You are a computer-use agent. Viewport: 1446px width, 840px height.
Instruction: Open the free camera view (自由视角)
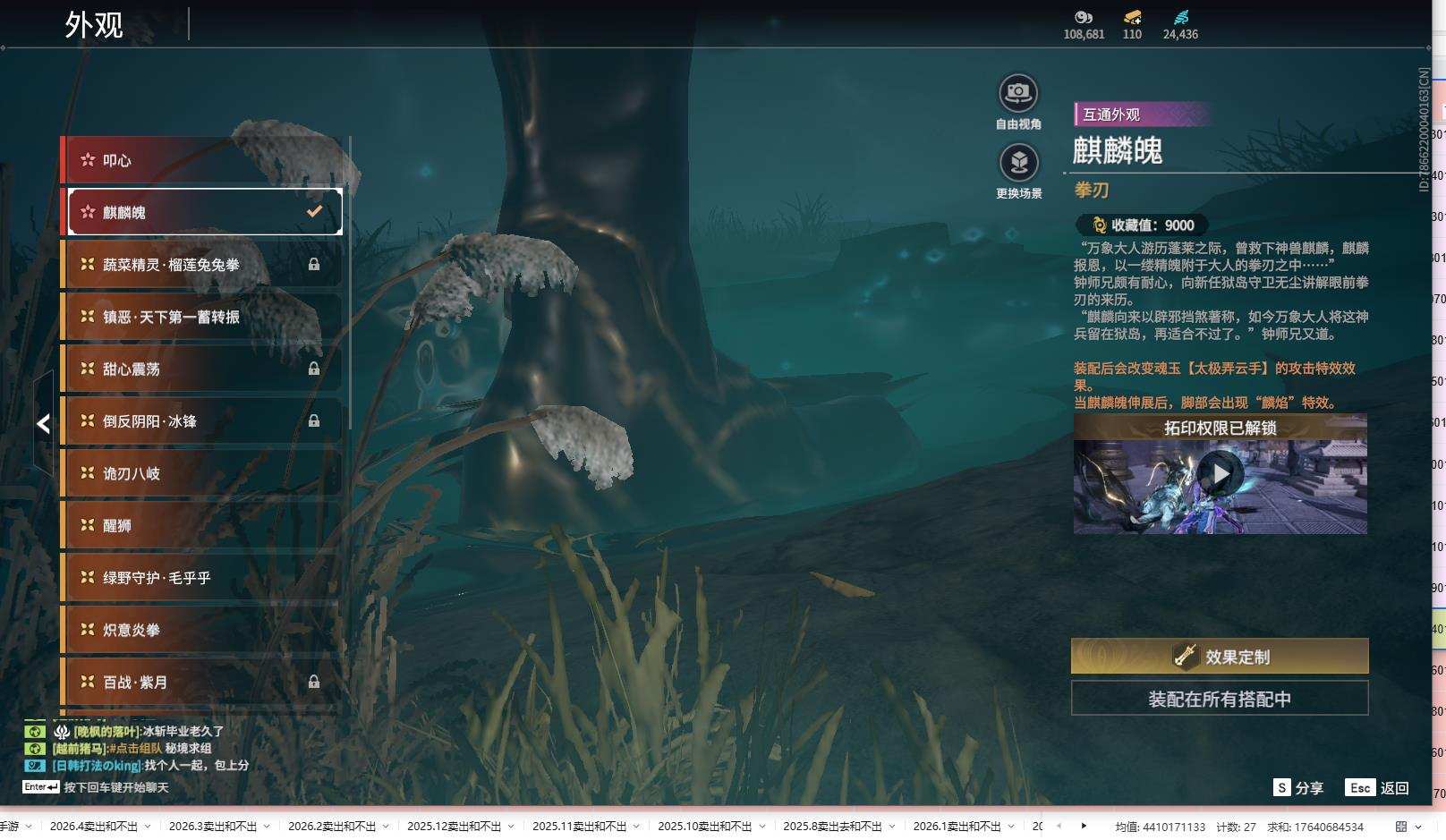coord(1018,93)
